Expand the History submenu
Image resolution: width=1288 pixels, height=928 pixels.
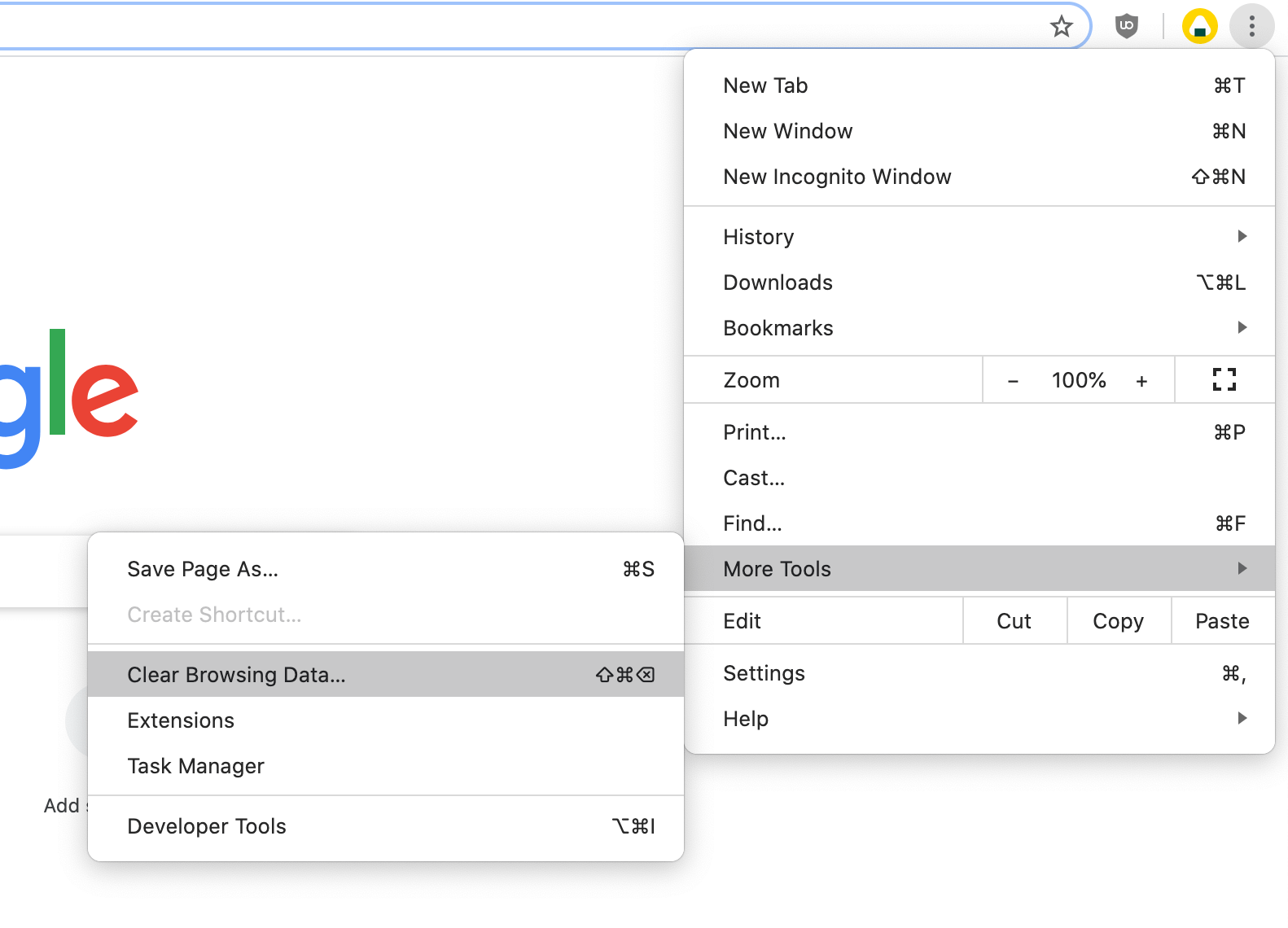979,237
